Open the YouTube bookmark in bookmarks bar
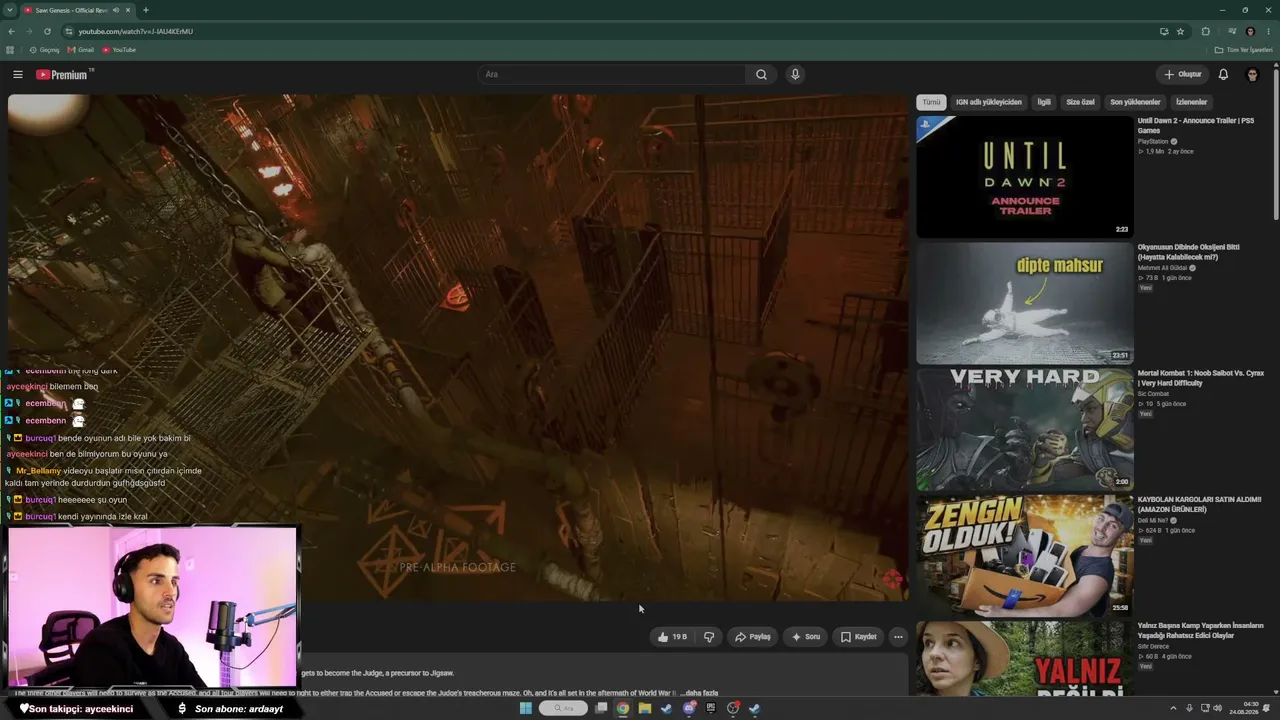 pos(119,50)
